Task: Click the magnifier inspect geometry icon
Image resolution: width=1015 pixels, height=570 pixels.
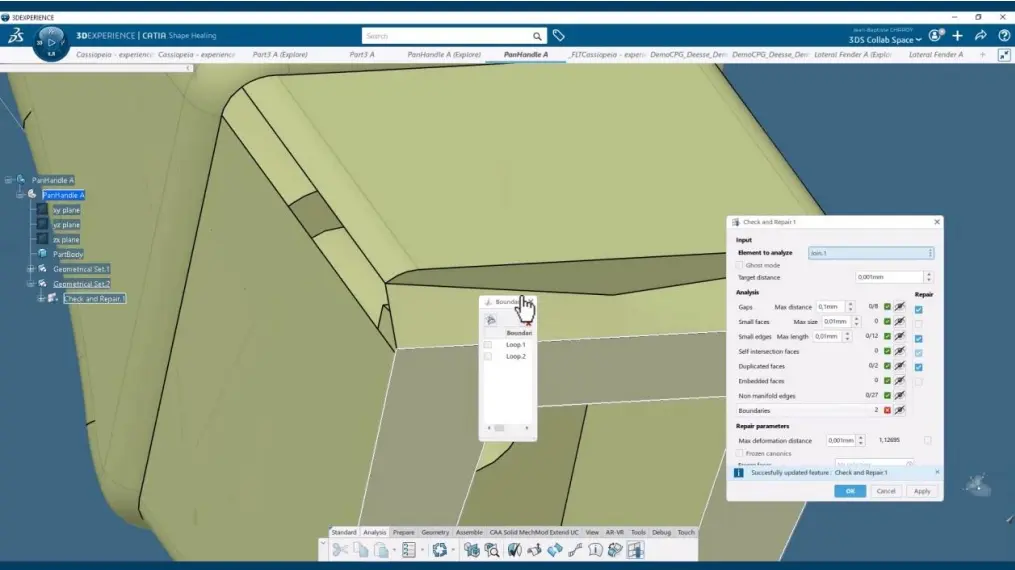Action: point(492,550)
